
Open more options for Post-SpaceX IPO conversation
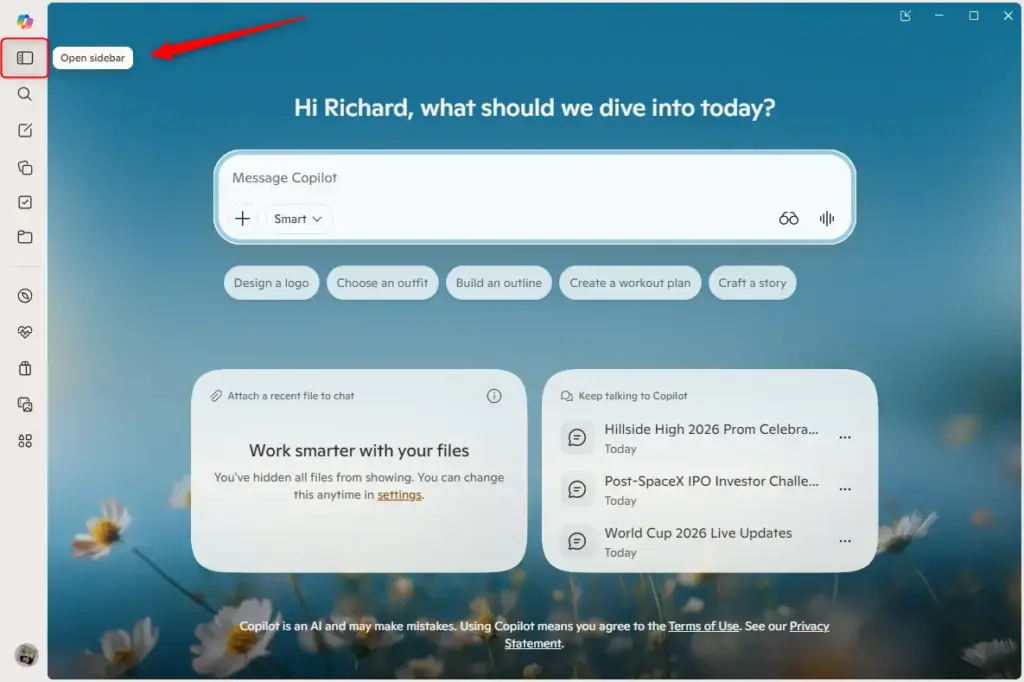pos(844,489)
